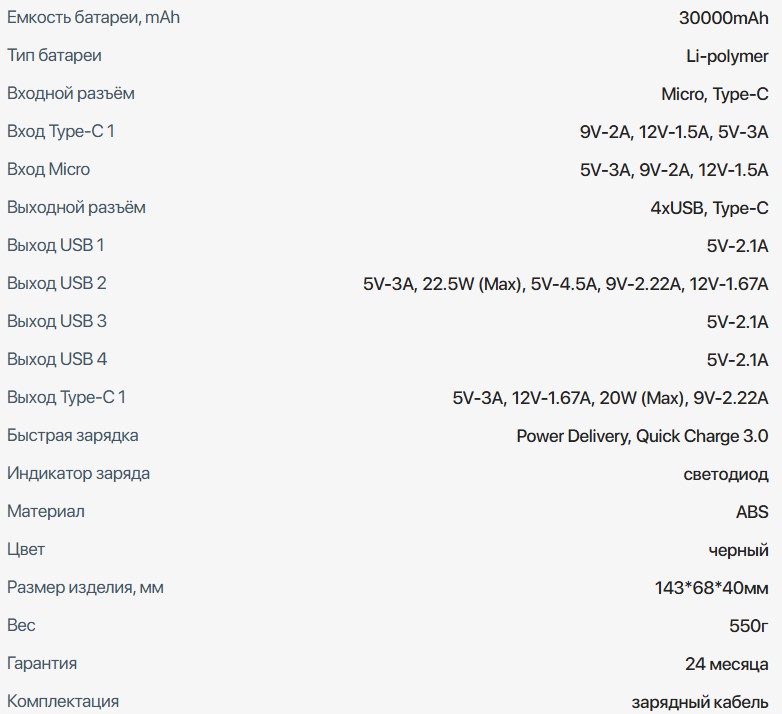Viewport: 782px width, 714px height.
Task: Click the '24 месяца' warranty value
Action: pyautogui.click(x=726, y=664)
